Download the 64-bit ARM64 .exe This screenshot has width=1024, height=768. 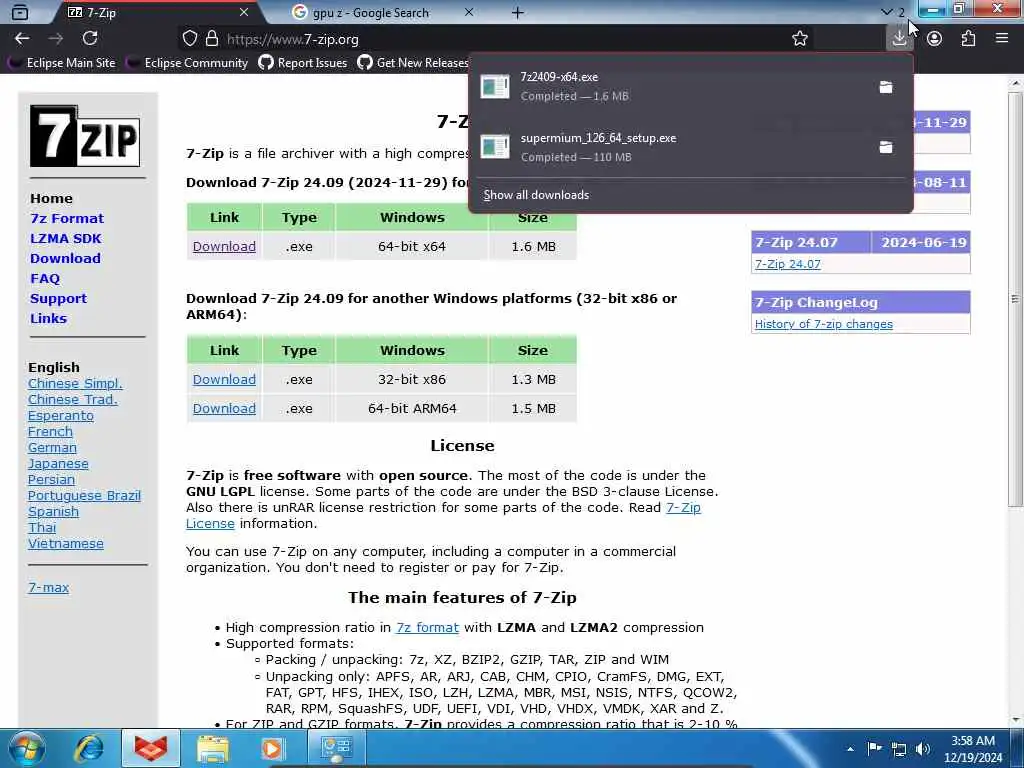click(224, 408)
